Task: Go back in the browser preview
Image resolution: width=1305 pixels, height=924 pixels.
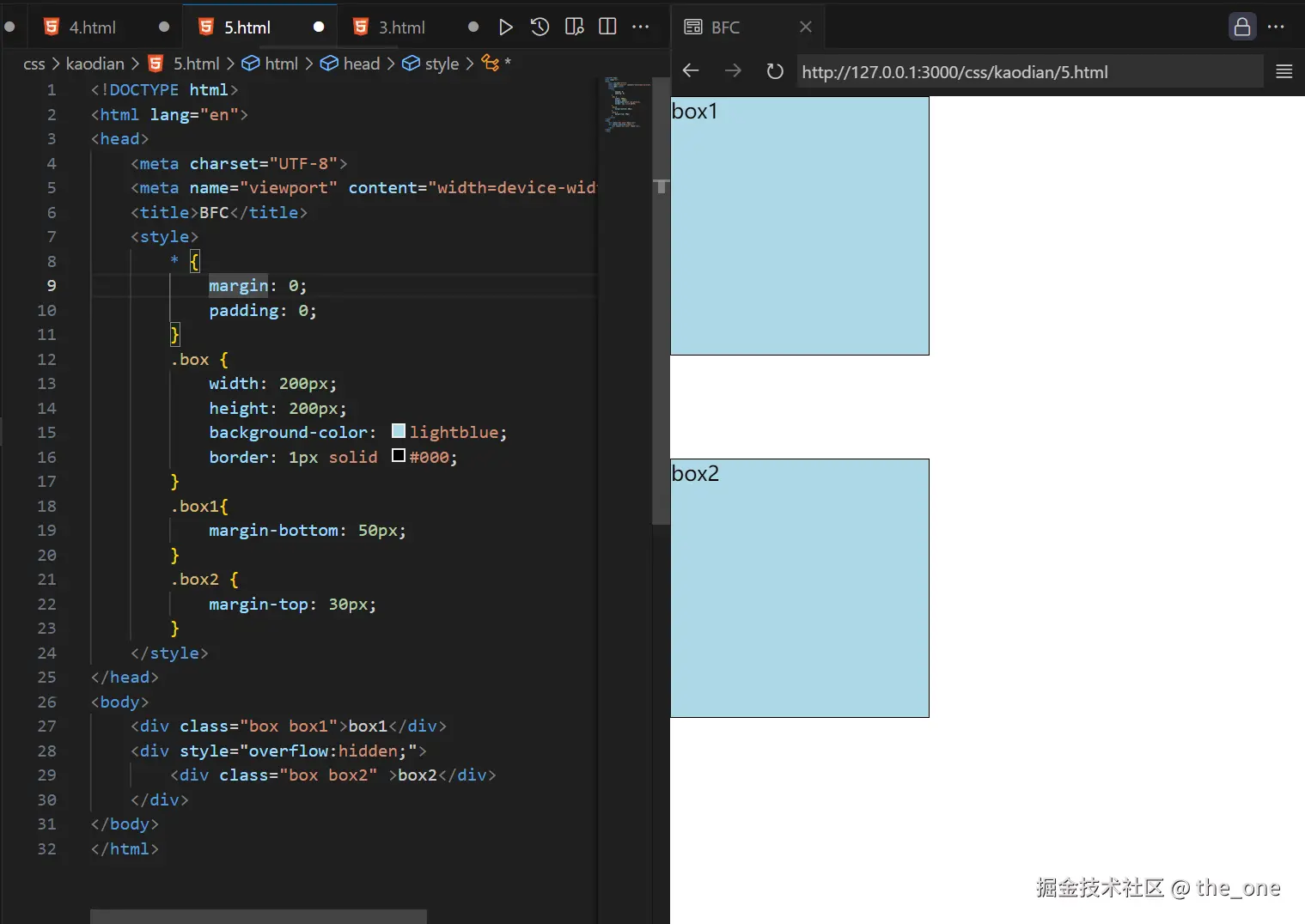Action: click(691, 71)
